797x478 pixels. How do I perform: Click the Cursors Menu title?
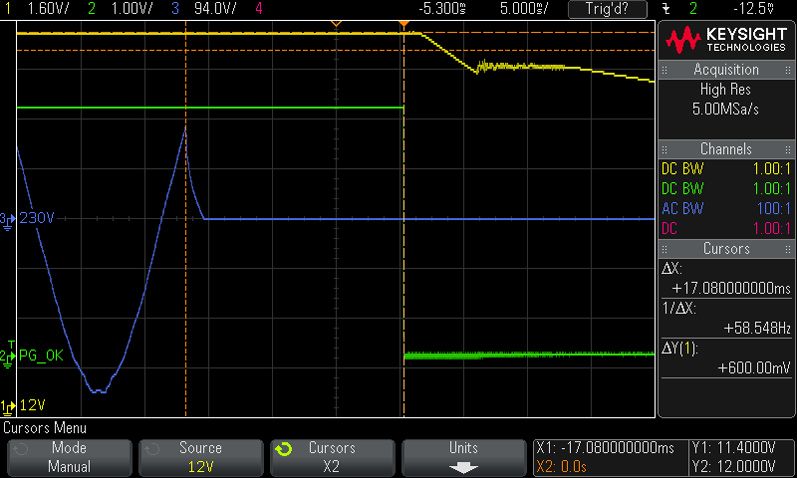45,428
